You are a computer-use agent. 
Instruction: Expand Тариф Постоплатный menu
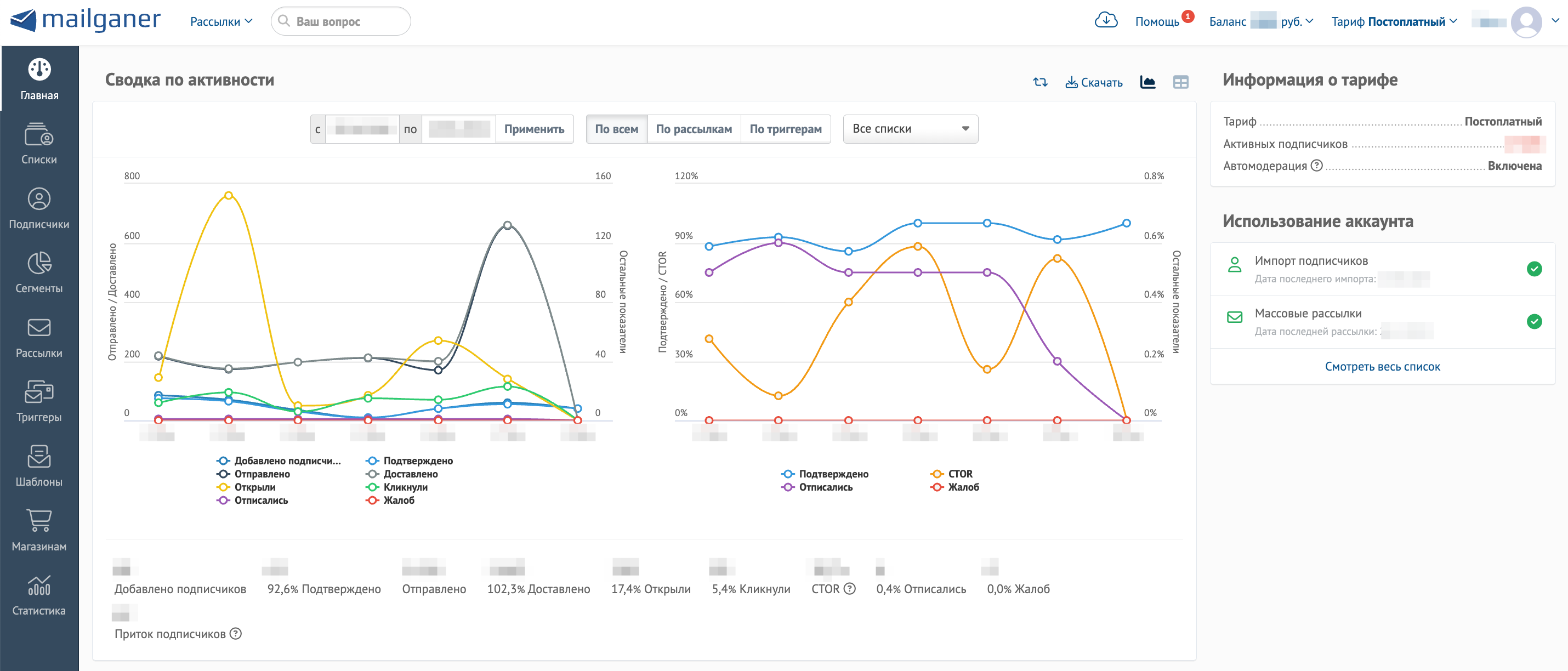[x=1393, y=21]
